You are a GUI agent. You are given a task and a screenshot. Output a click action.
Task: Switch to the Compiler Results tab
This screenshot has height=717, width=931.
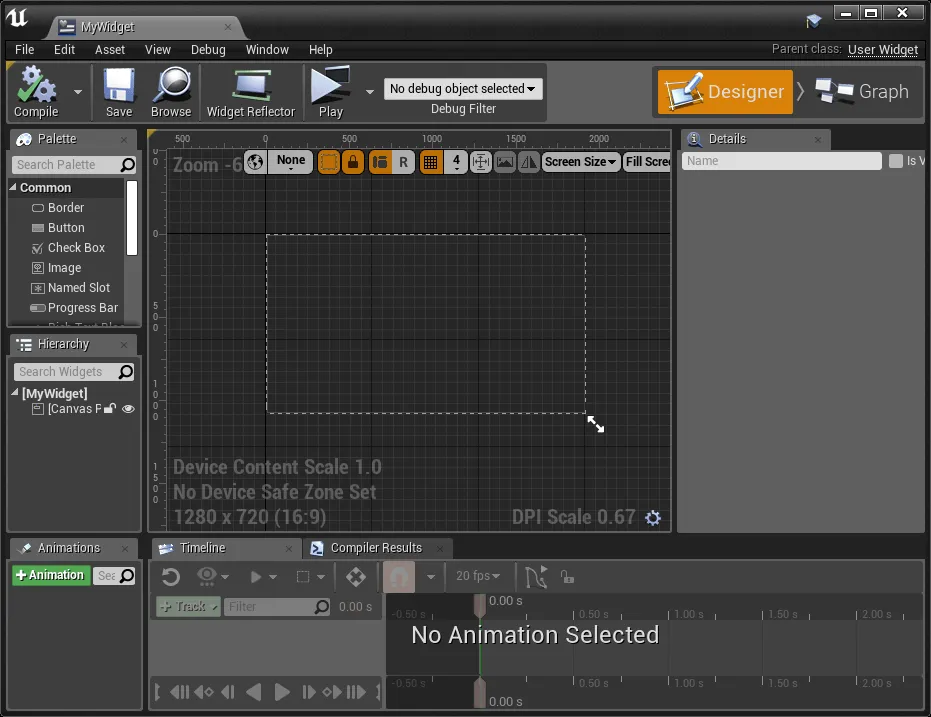tap(376, 548)
